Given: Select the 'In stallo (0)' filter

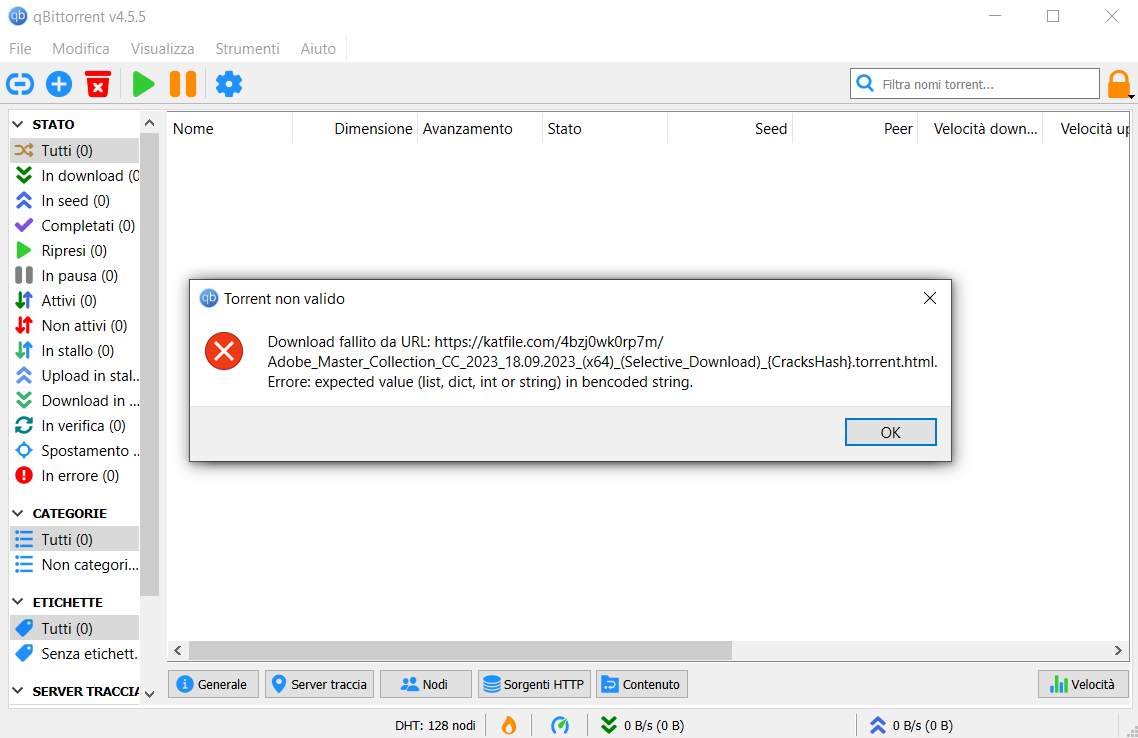Looking at the screenshot, I should [x=75, y=351].
